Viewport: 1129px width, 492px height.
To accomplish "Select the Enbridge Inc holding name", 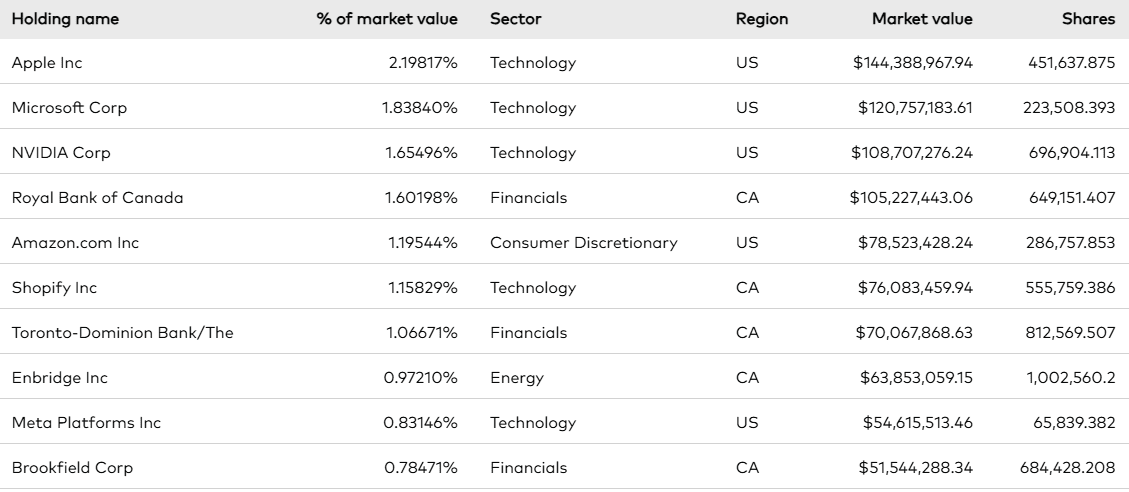I will click(59, 378).
